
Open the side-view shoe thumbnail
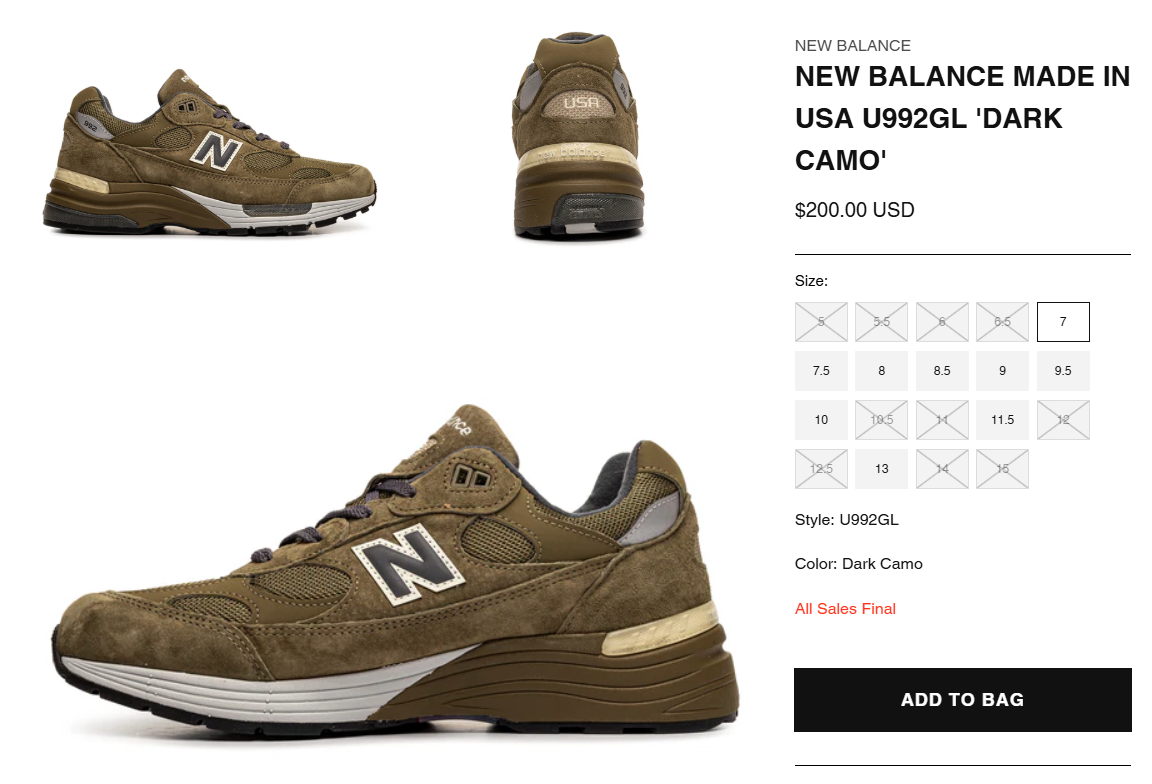pyautogui.click(x=209, y=151)
